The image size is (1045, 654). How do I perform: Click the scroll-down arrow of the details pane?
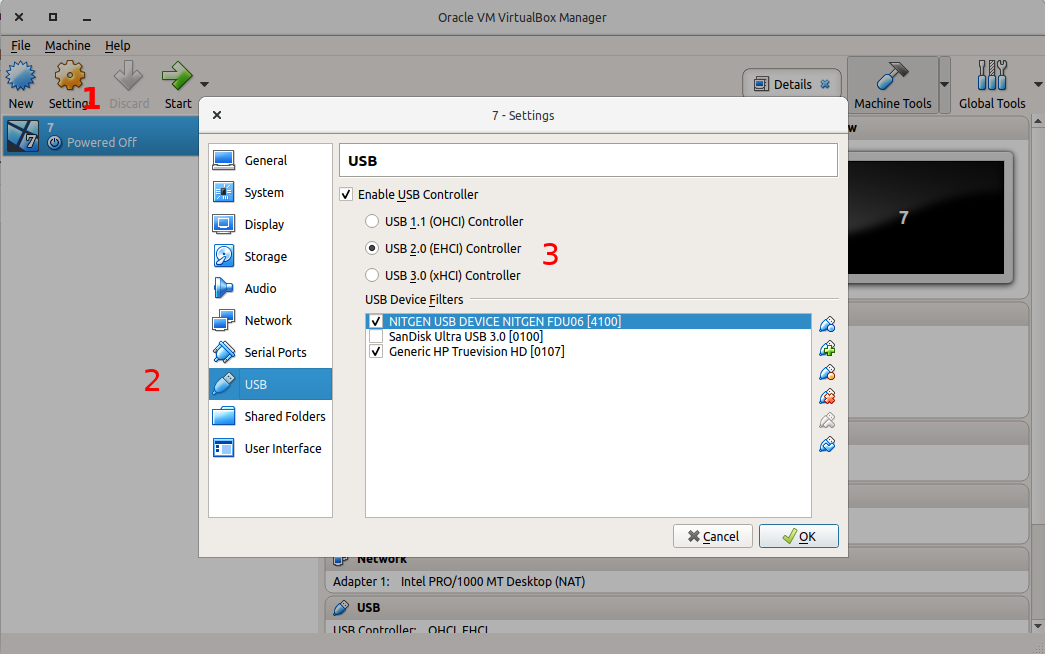pos(1038,627)
